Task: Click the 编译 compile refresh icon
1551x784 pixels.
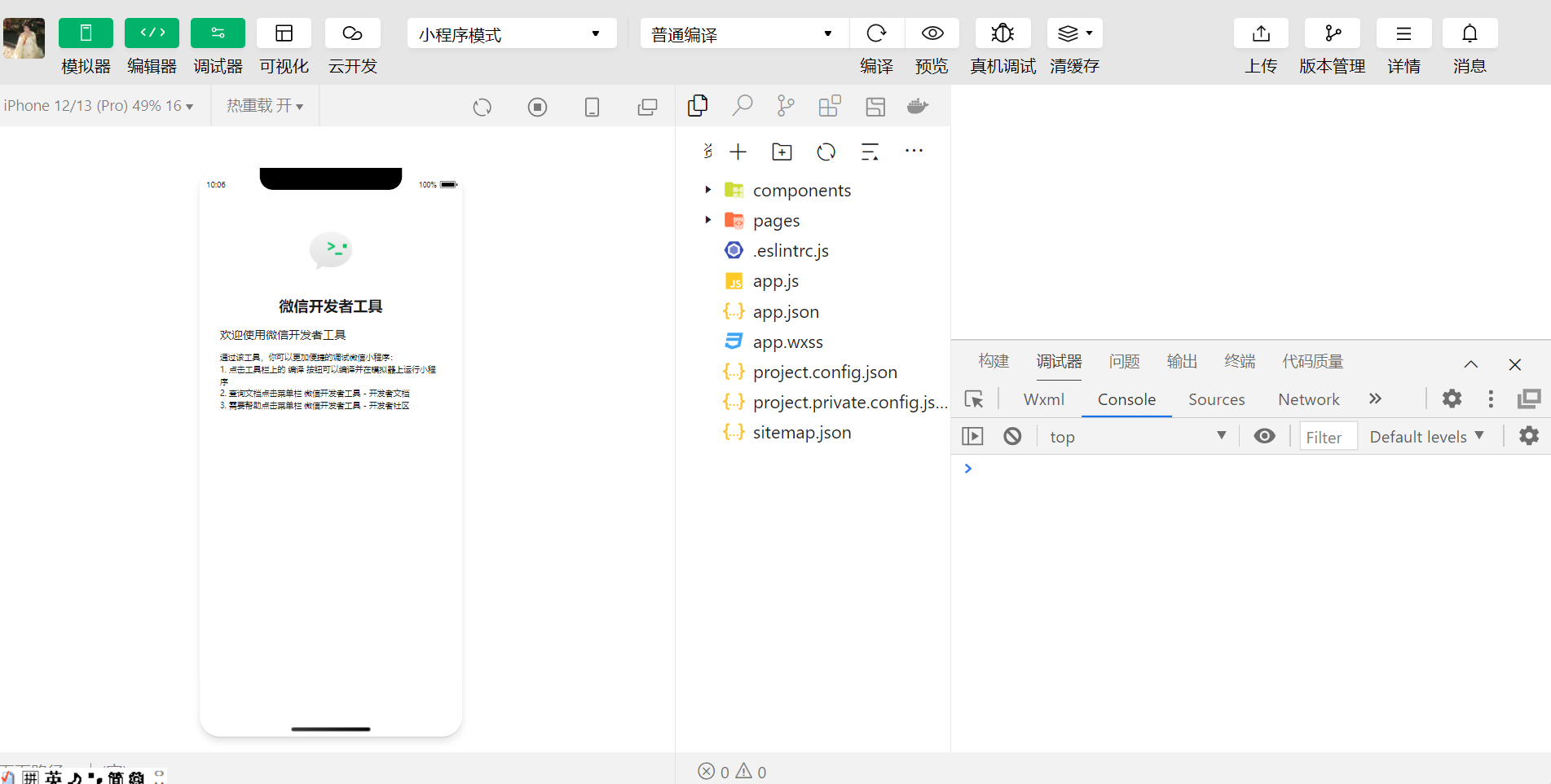Action: (876, 33)
